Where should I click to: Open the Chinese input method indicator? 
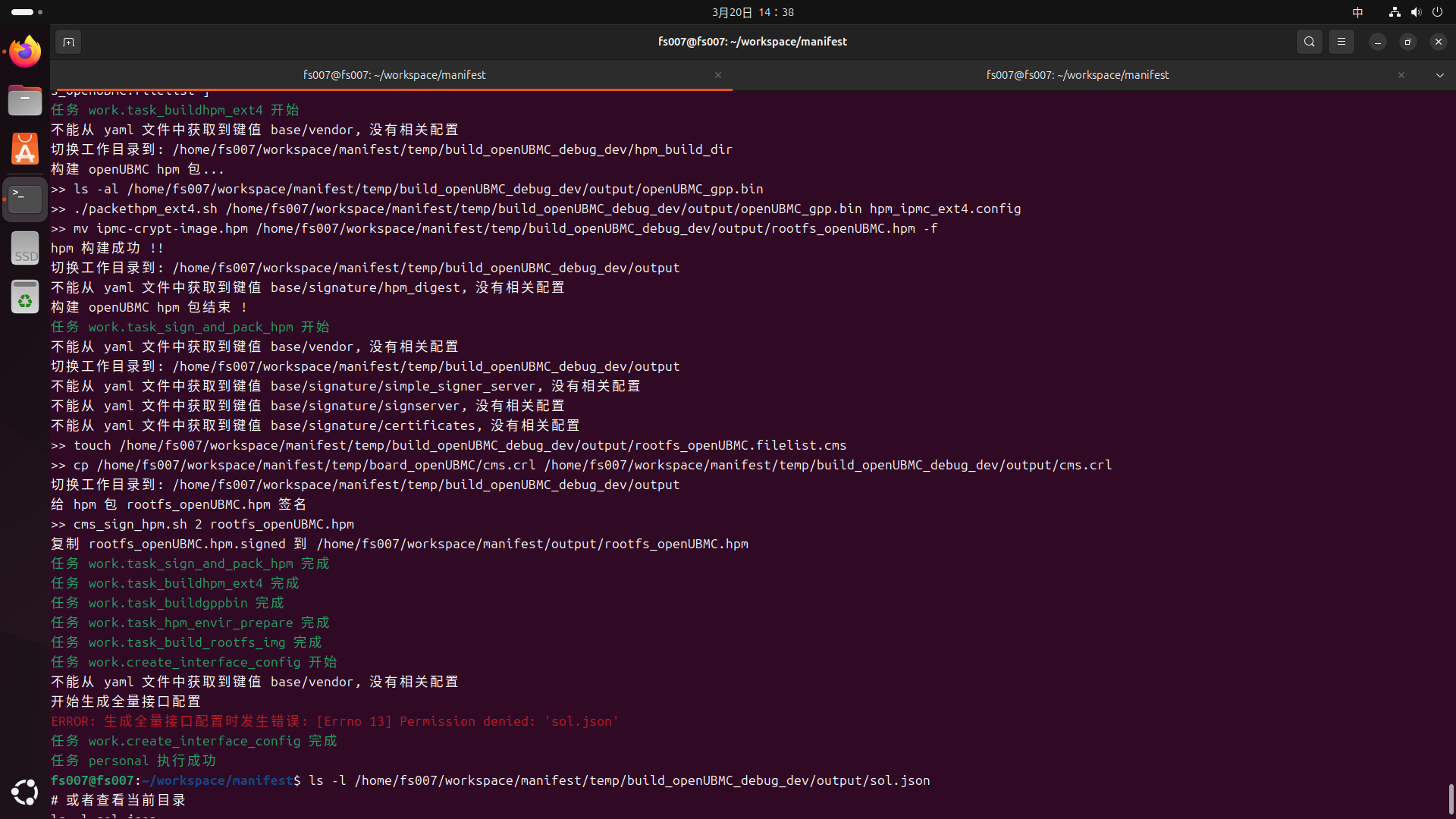(1358, 12)
